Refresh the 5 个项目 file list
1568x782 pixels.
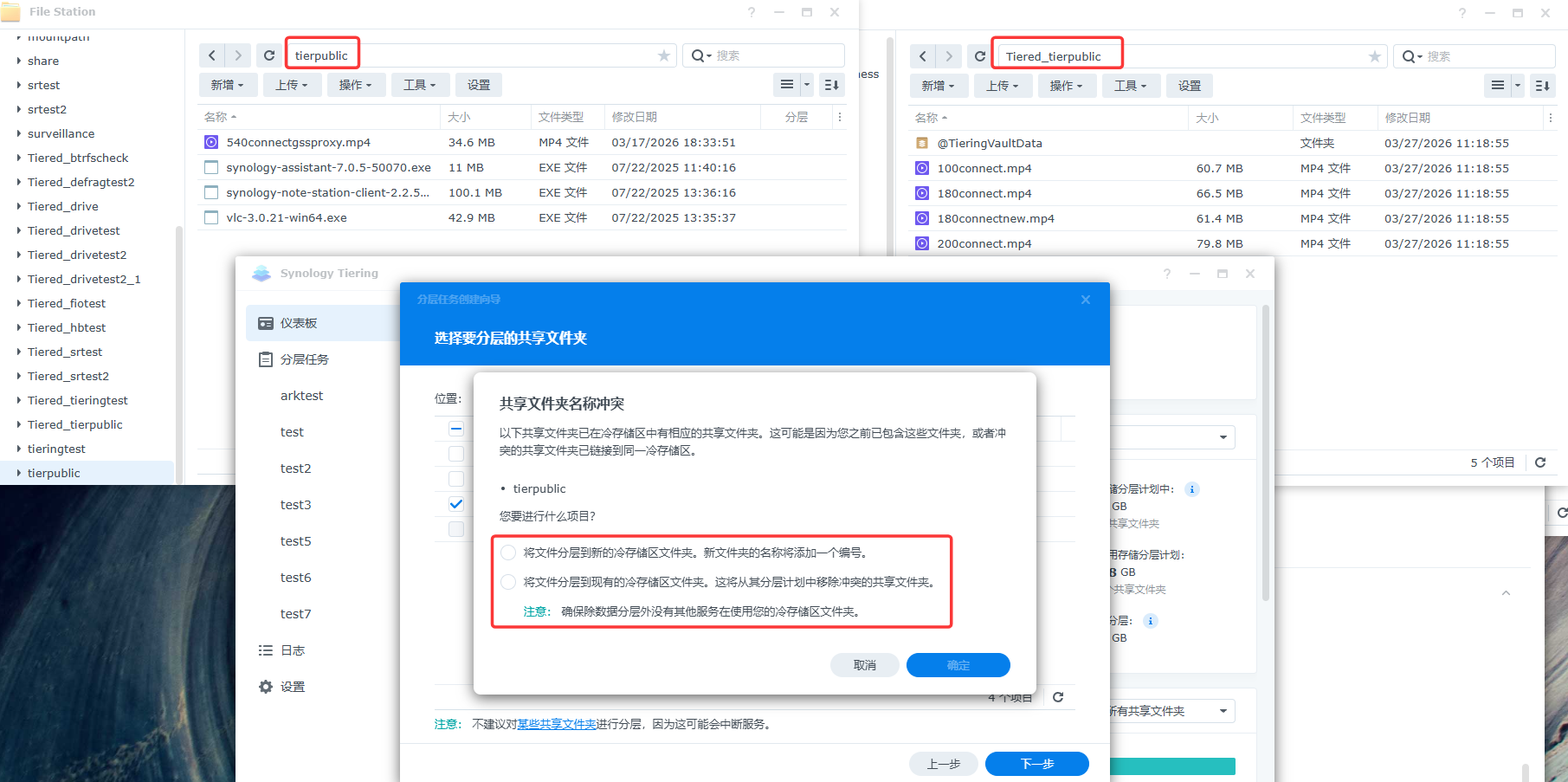pos(1540,462)
